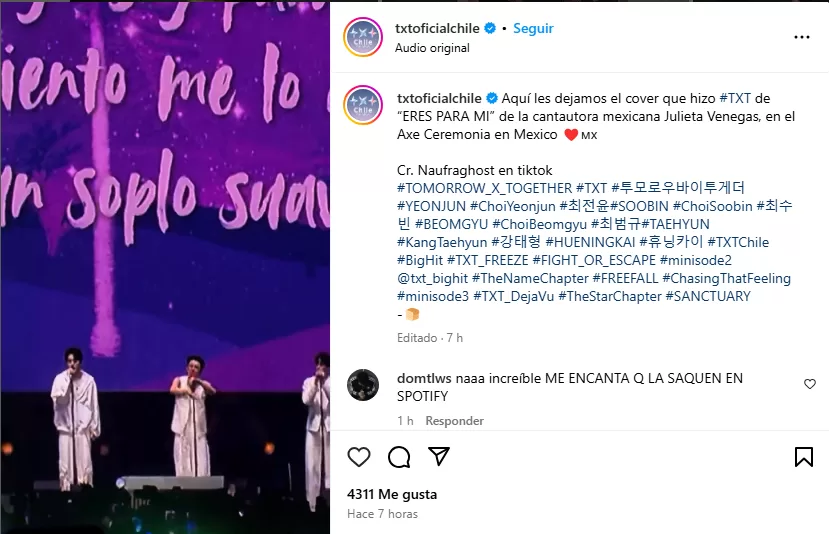
Task: Open the #SANCTUARY hashtag
Action: 708,296
